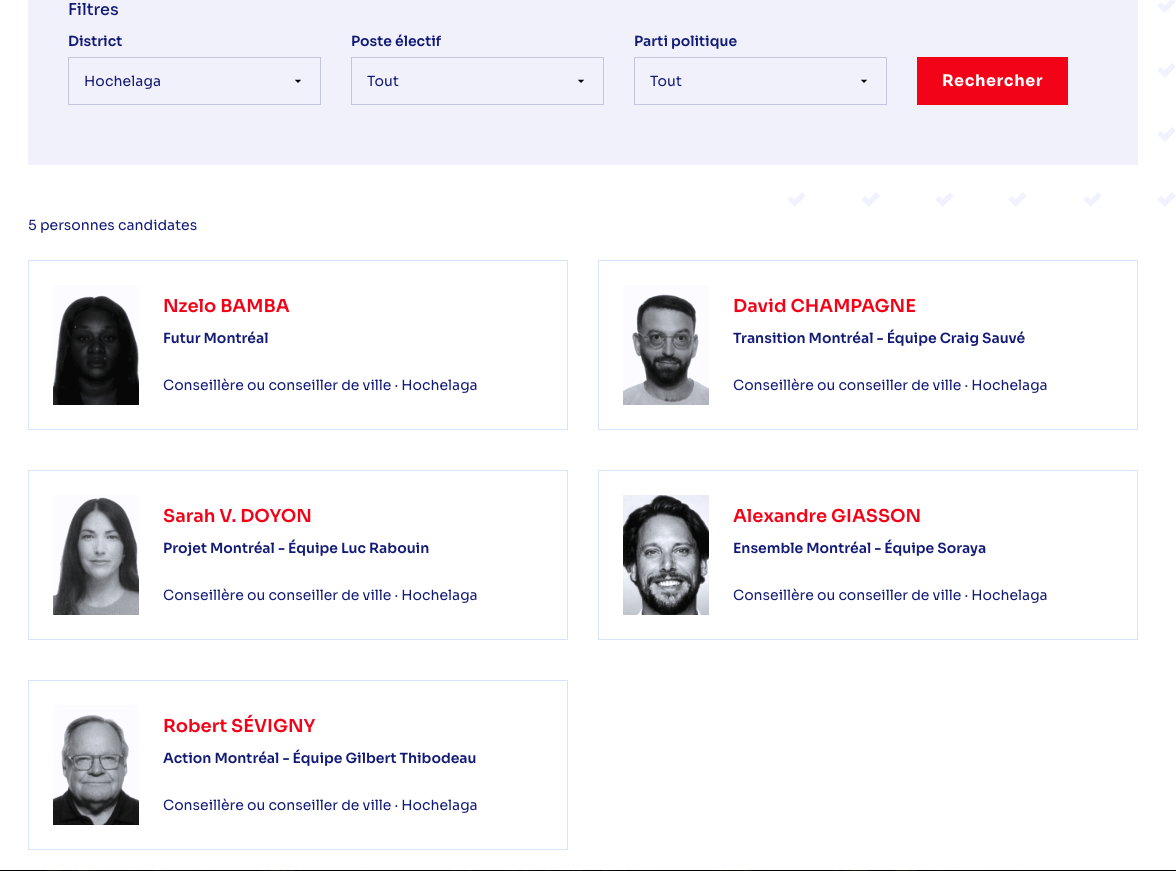Click Sarah V. DOYON's portrait photo

[x=96, y=555]
